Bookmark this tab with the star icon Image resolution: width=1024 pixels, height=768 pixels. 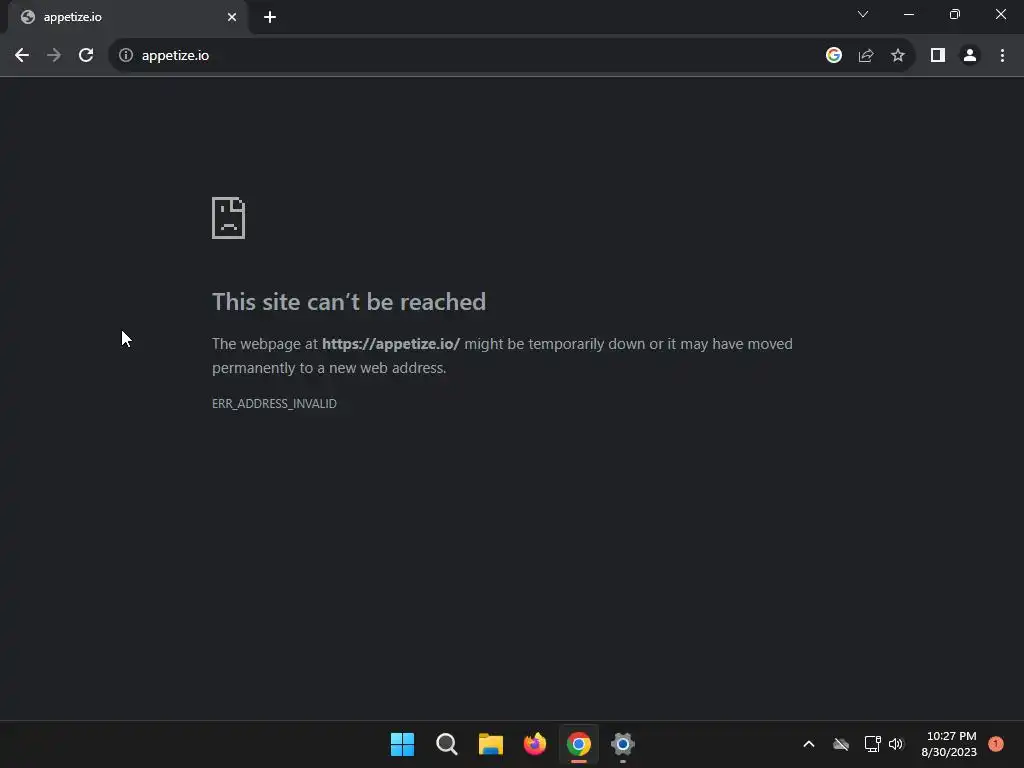coord(898,56)
